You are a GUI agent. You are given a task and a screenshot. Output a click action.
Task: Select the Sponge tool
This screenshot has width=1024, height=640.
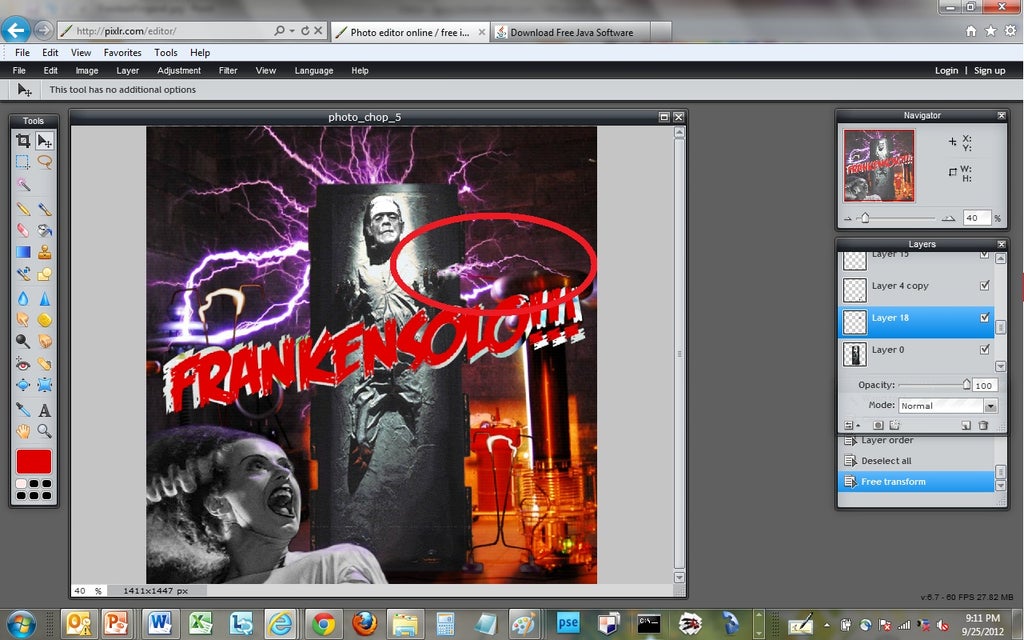[x=44, y=319]
